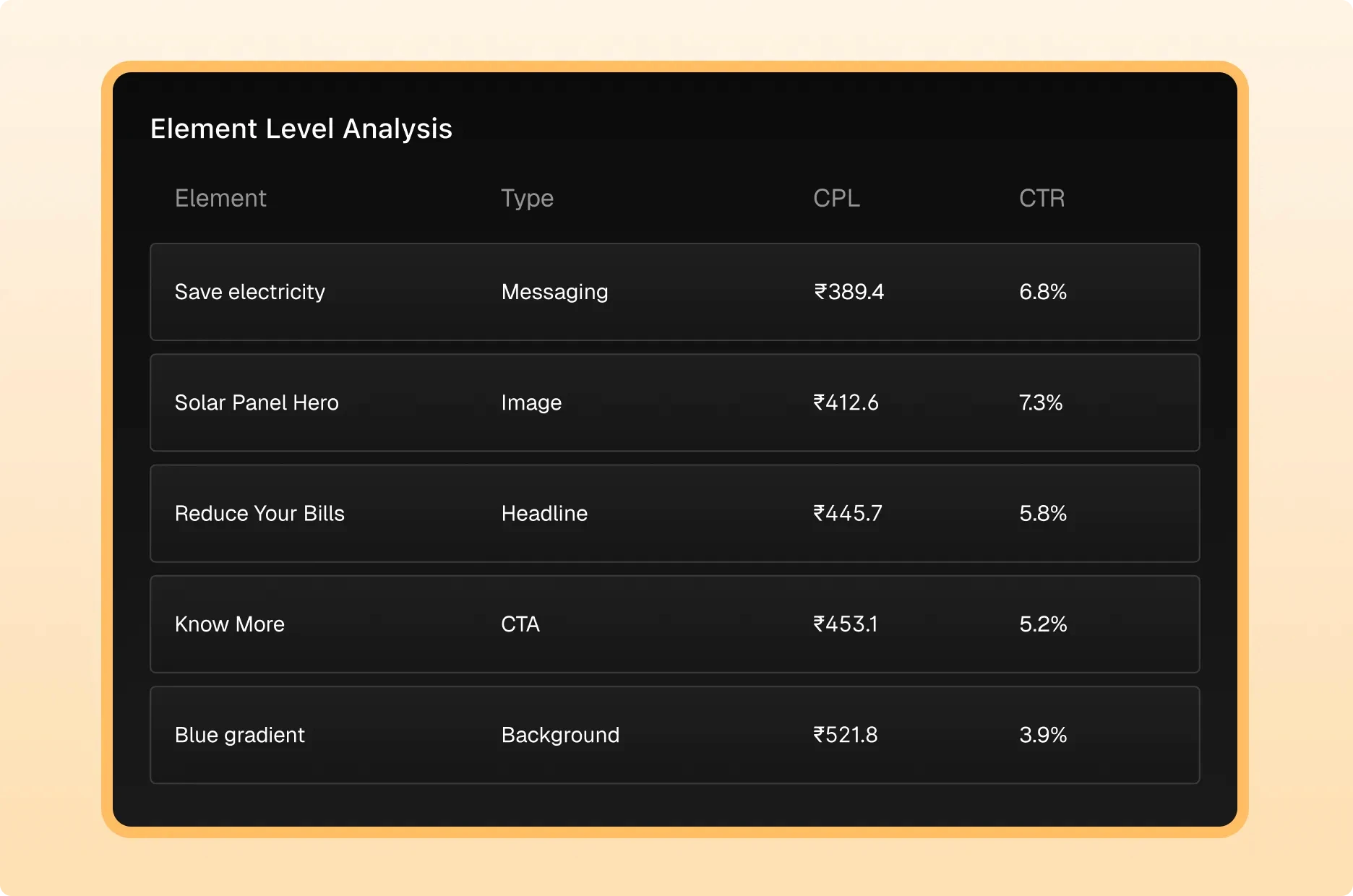Click the Headline type cell

[x=544, y=514]
